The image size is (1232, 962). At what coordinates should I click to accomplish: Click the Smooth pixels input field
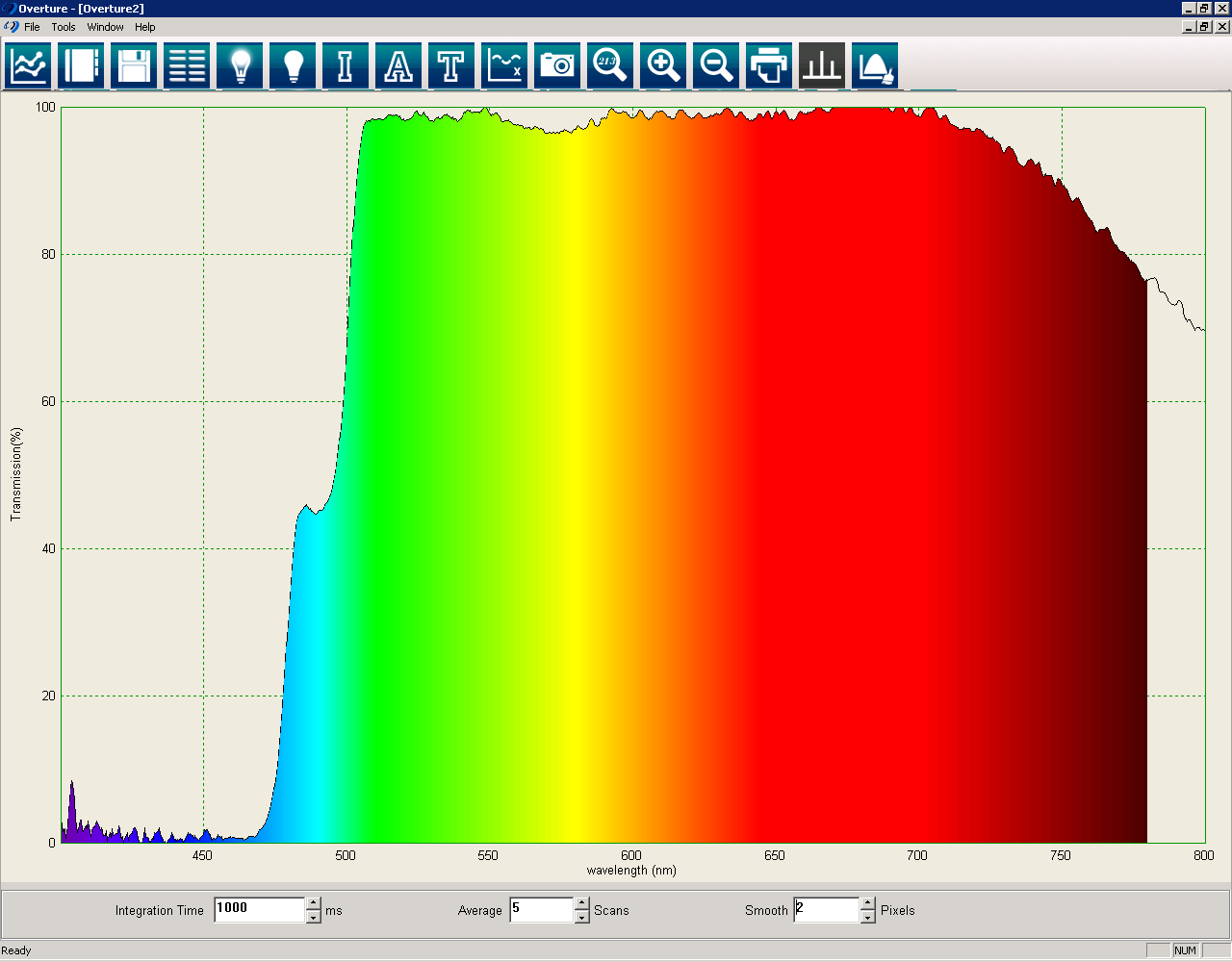click(x=826, y=909)
